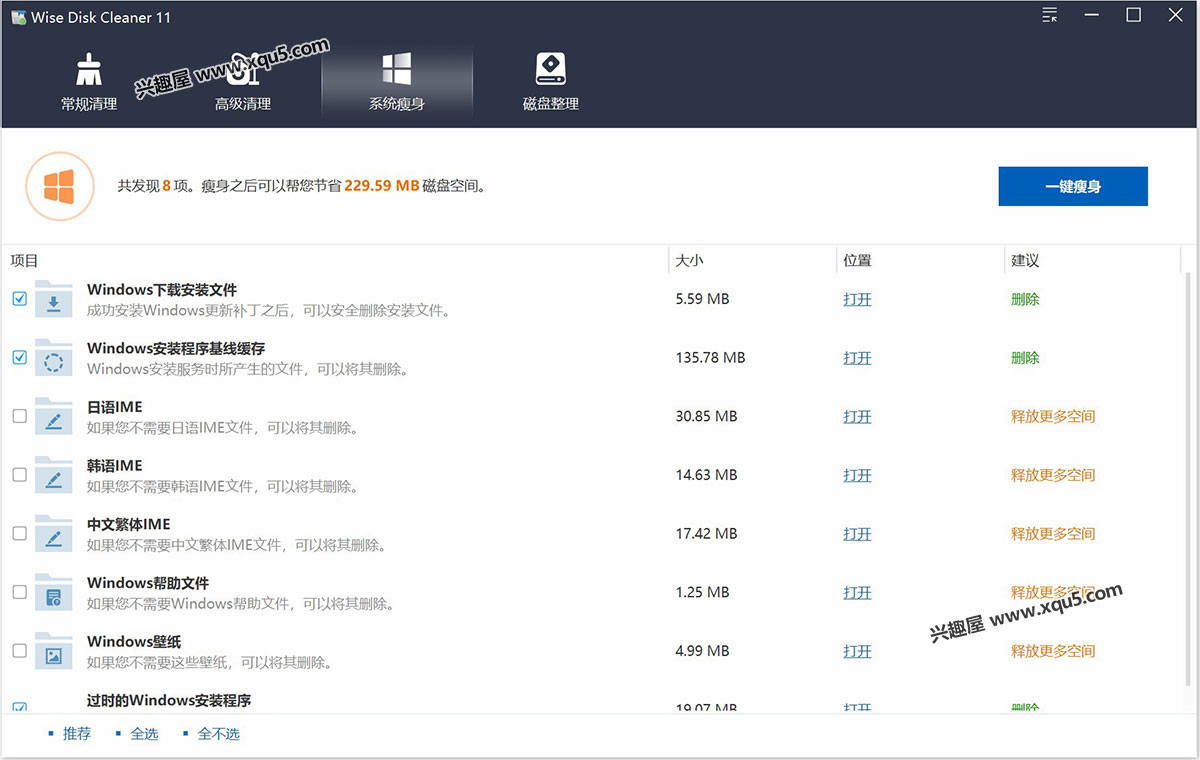
Task: Open Windows帮助文件 location via 打开
Action: click(x=857, y=592)
